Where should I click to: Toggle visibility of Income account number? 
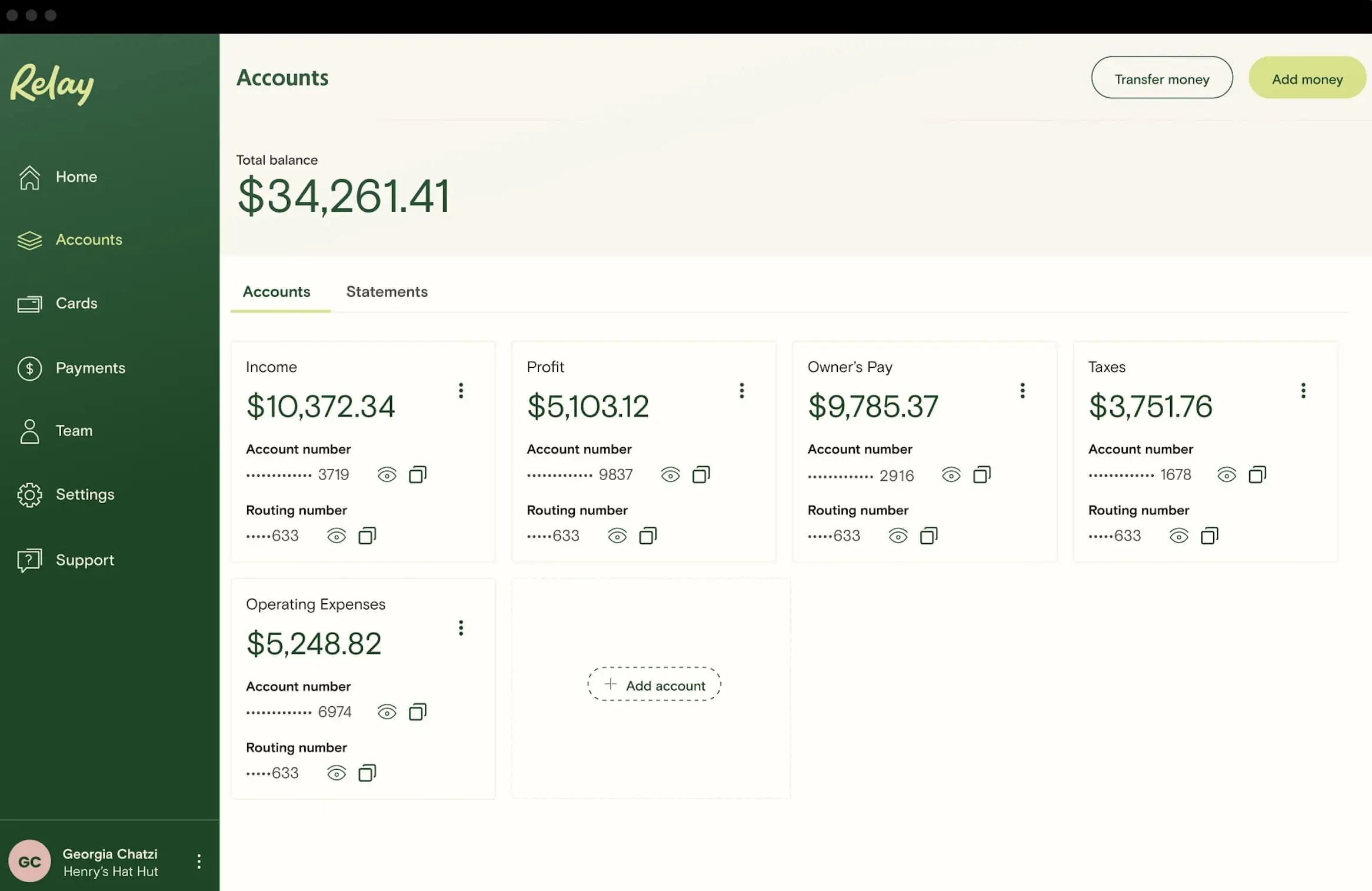coord(386,474)
